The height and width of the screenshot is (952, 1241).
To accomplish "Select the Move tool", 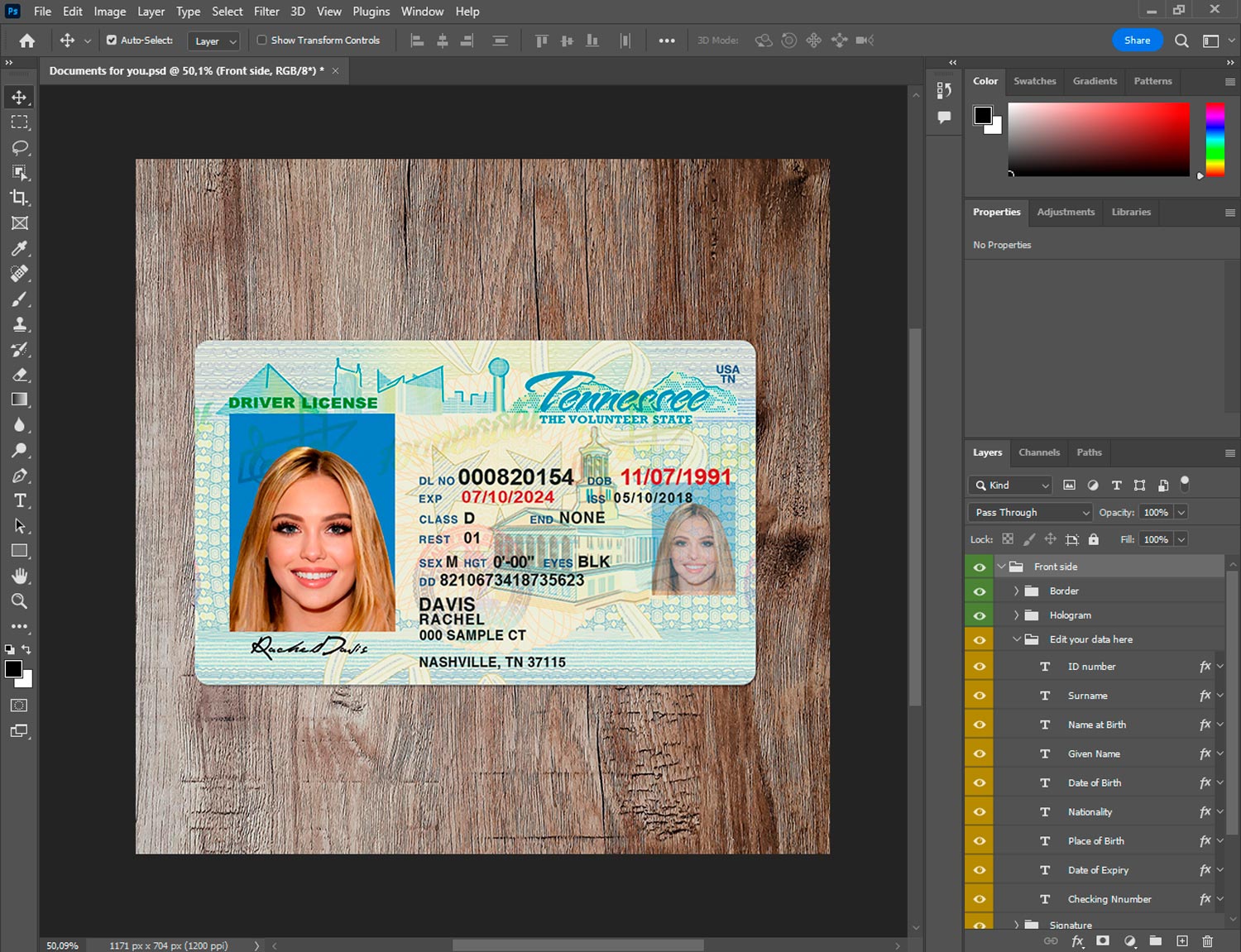I will (19, 98).
